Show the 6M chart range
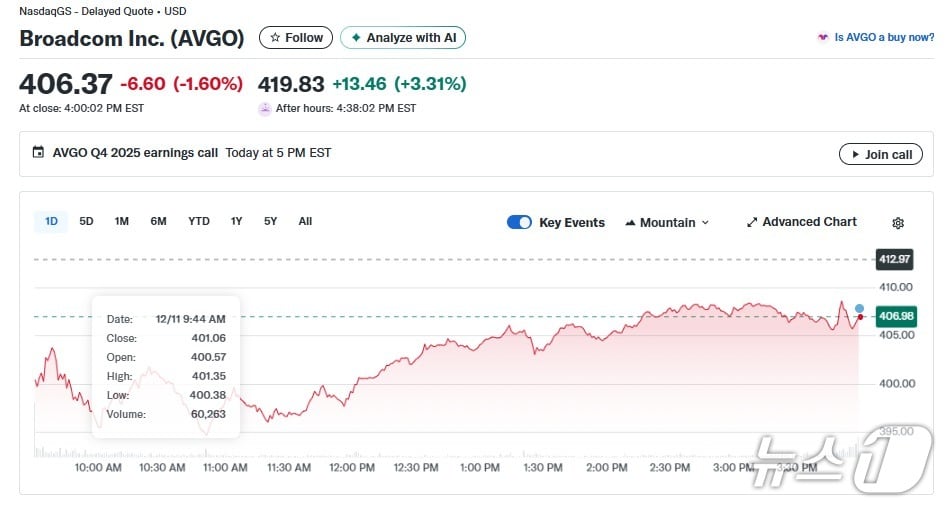Screen dimensions: 946x507 point(158,221)
